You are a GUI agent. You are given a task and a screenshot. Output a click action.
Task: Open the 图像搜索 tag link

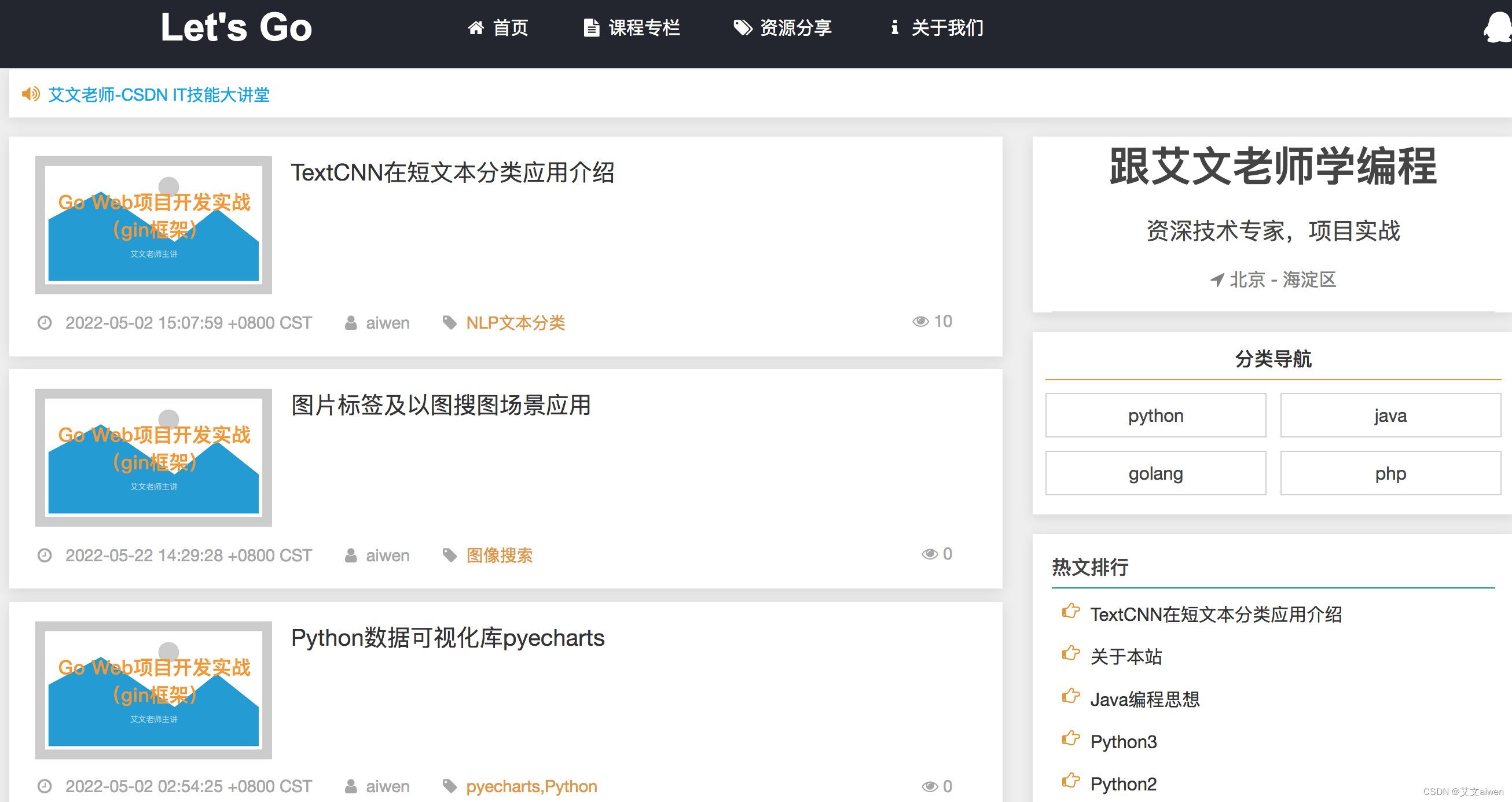pyautogui.click(x=500, y=555)
